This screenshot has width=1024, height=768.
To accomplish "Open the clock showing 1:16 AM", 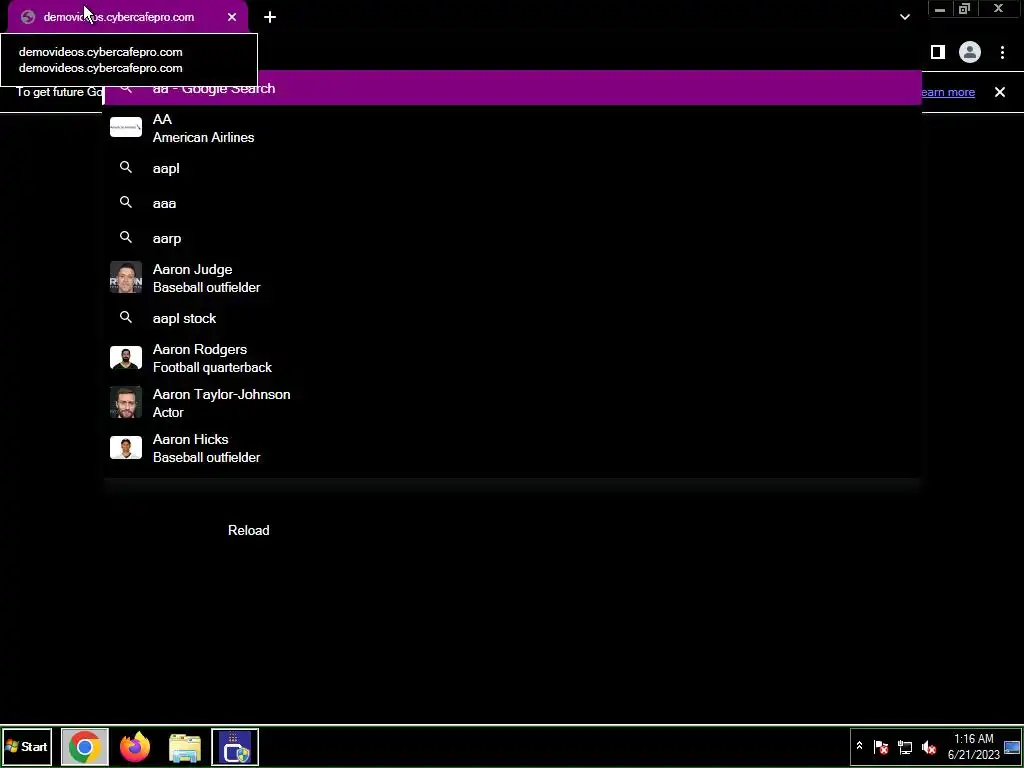I will click(x=974, y=747).
